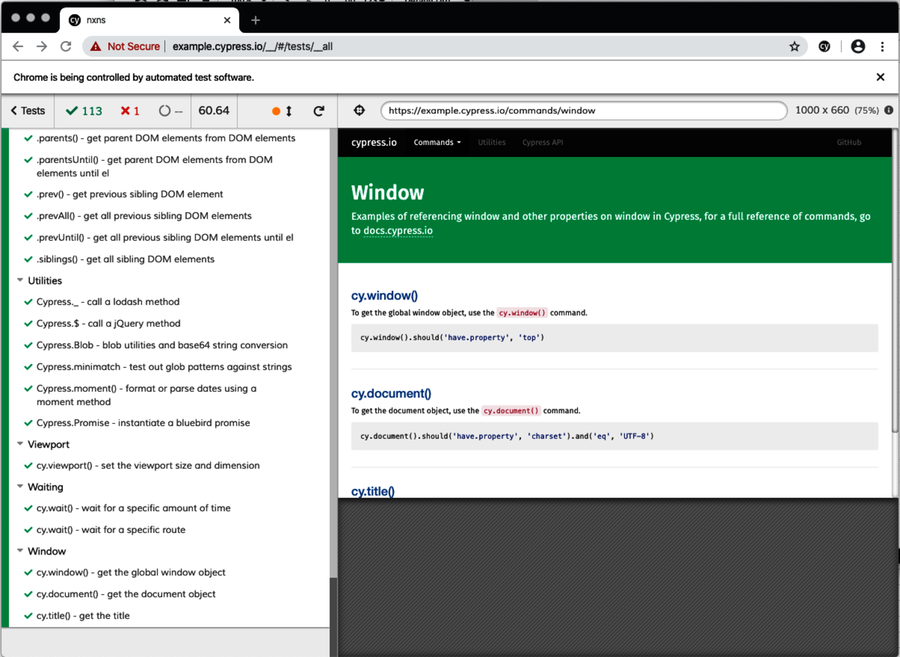Open a new browser tab
Image resolution: width=900 pixels, height=657 pixels.
pos(255,20)
